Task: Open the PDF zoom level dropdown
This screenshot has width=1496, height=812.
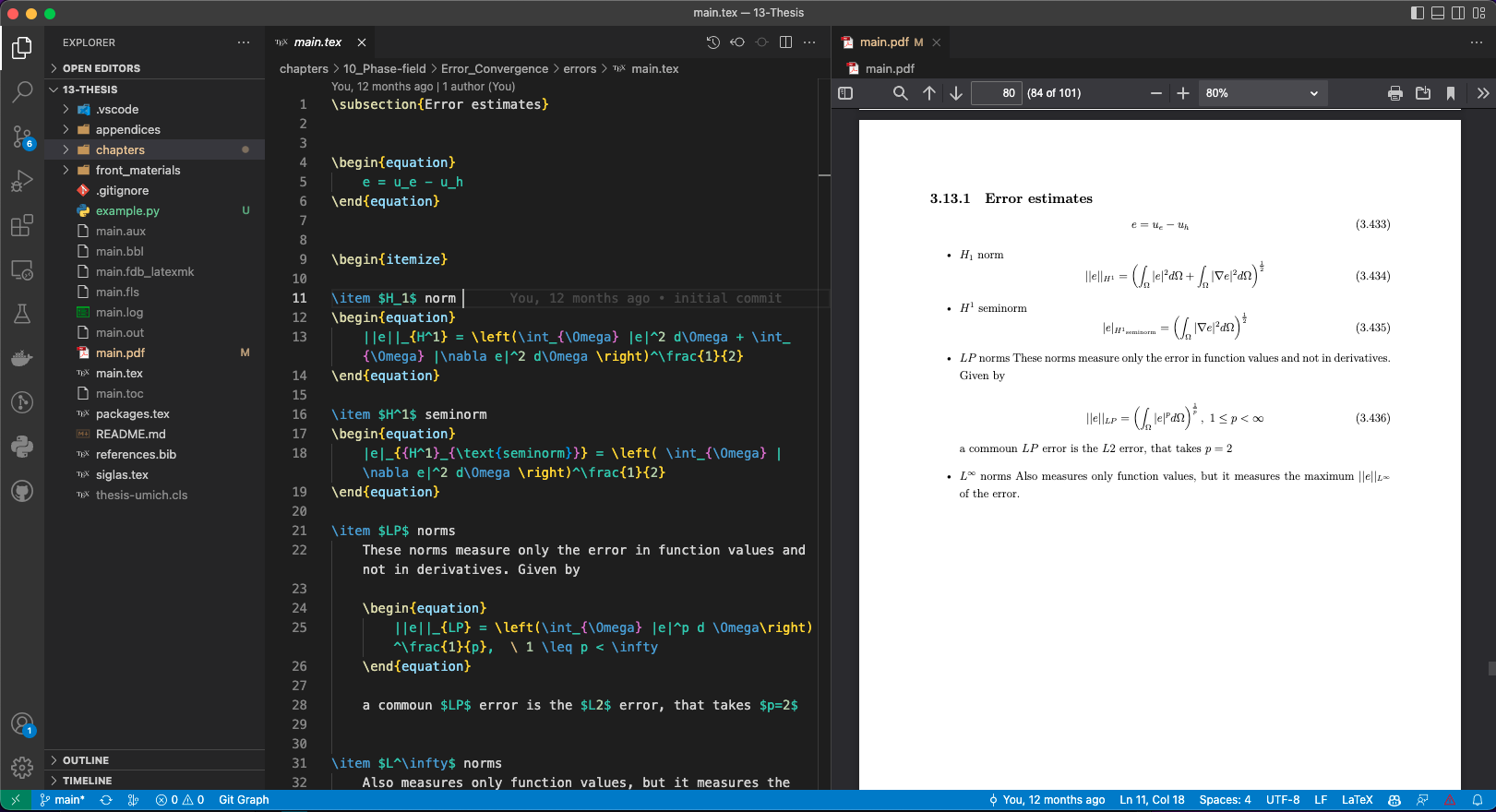Action: coord(1262,93)
